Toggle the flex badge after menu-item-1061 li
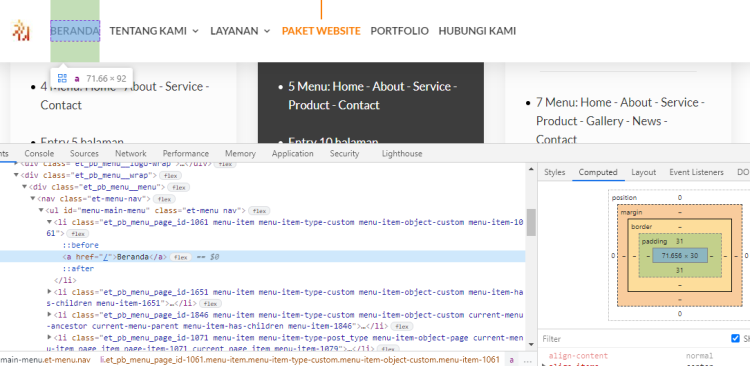Image resolution: width=750 pixels, height=366 pixels. (x=77, y=234)
